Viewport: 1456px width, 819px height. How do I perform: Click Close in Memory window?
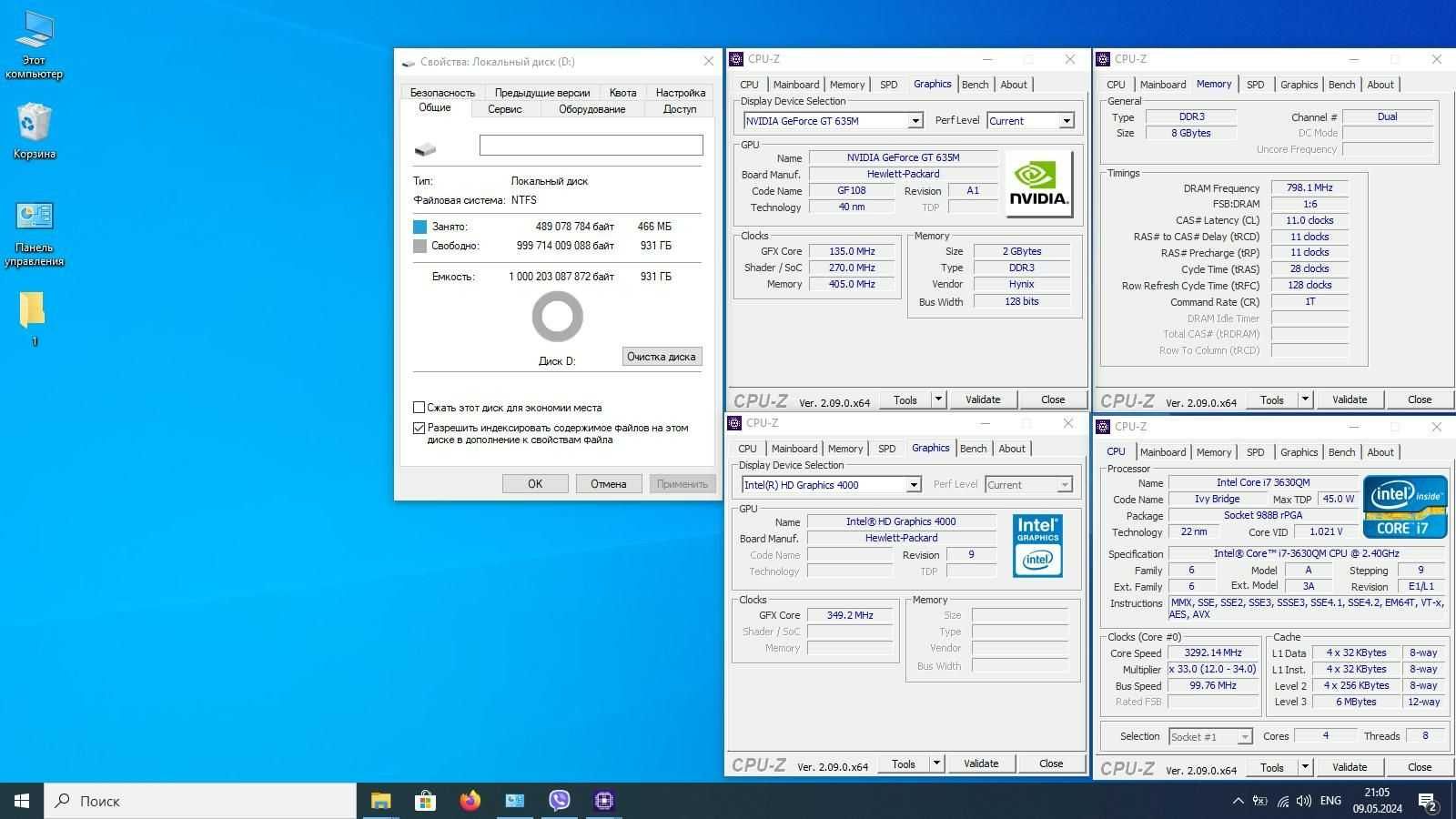[1420, 399]
